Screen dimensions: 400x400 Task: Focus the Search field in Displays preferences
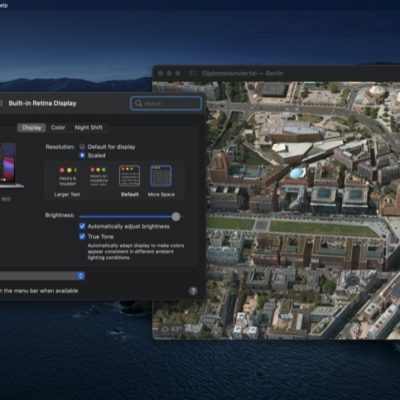[x=166, y=103]
